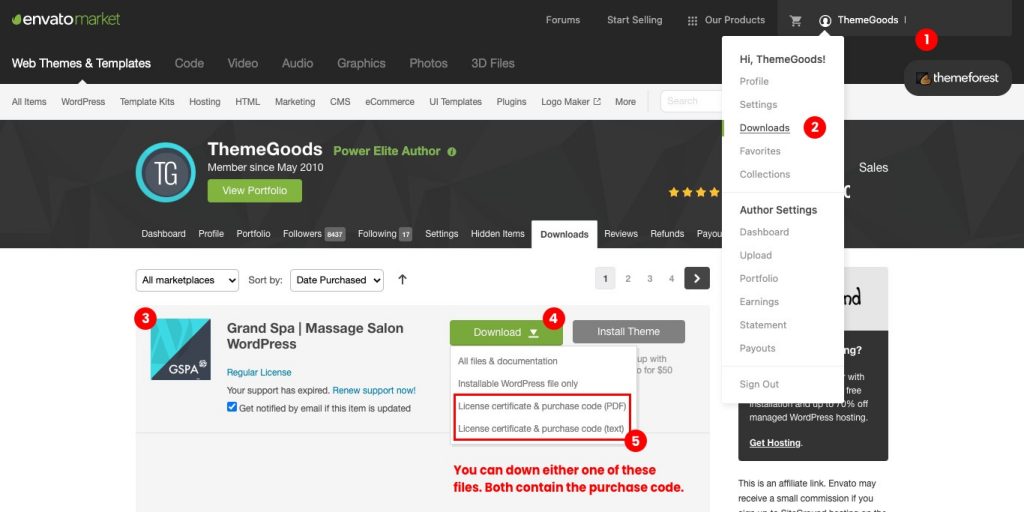Open the WordPress subcategory
Screen dimensions: 1024x512
[x=83, y=102]
